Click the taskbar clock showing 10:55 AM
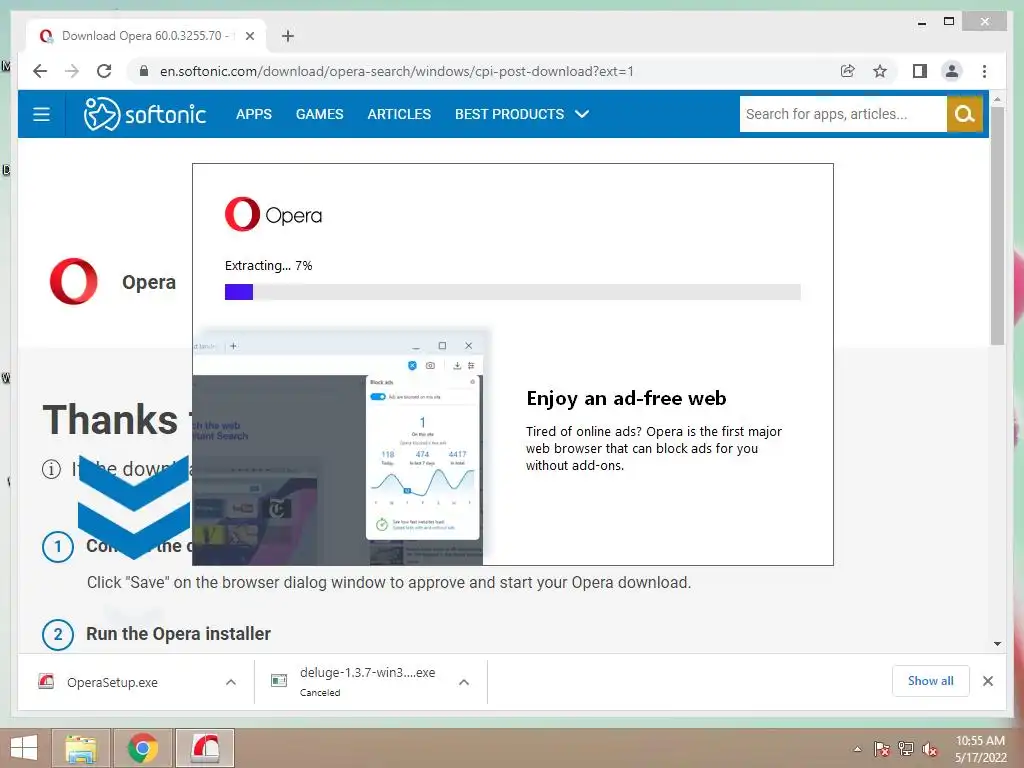Screen dimensions: 1024x768 [980, 749]
